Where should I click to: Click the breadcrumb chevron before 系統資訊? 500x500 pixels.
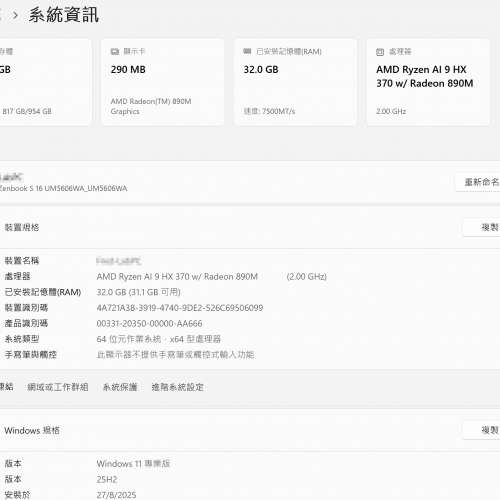[x=15, y=15]
